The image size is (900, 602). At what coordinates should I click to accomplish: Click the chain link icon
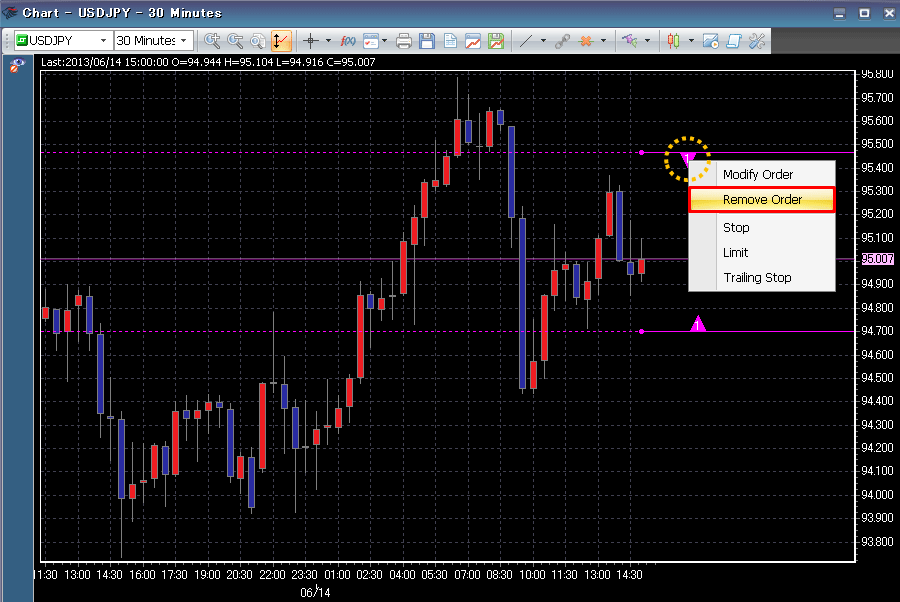click(x=562, y=41)
